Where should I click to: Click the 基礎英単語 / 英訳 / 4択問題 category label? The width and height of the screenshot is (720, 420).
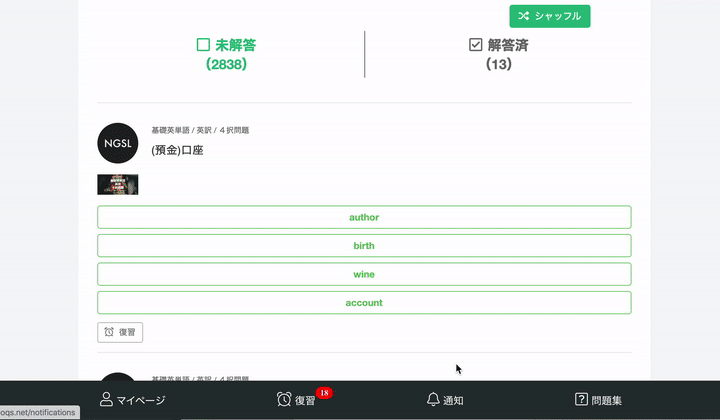point(200,130)
